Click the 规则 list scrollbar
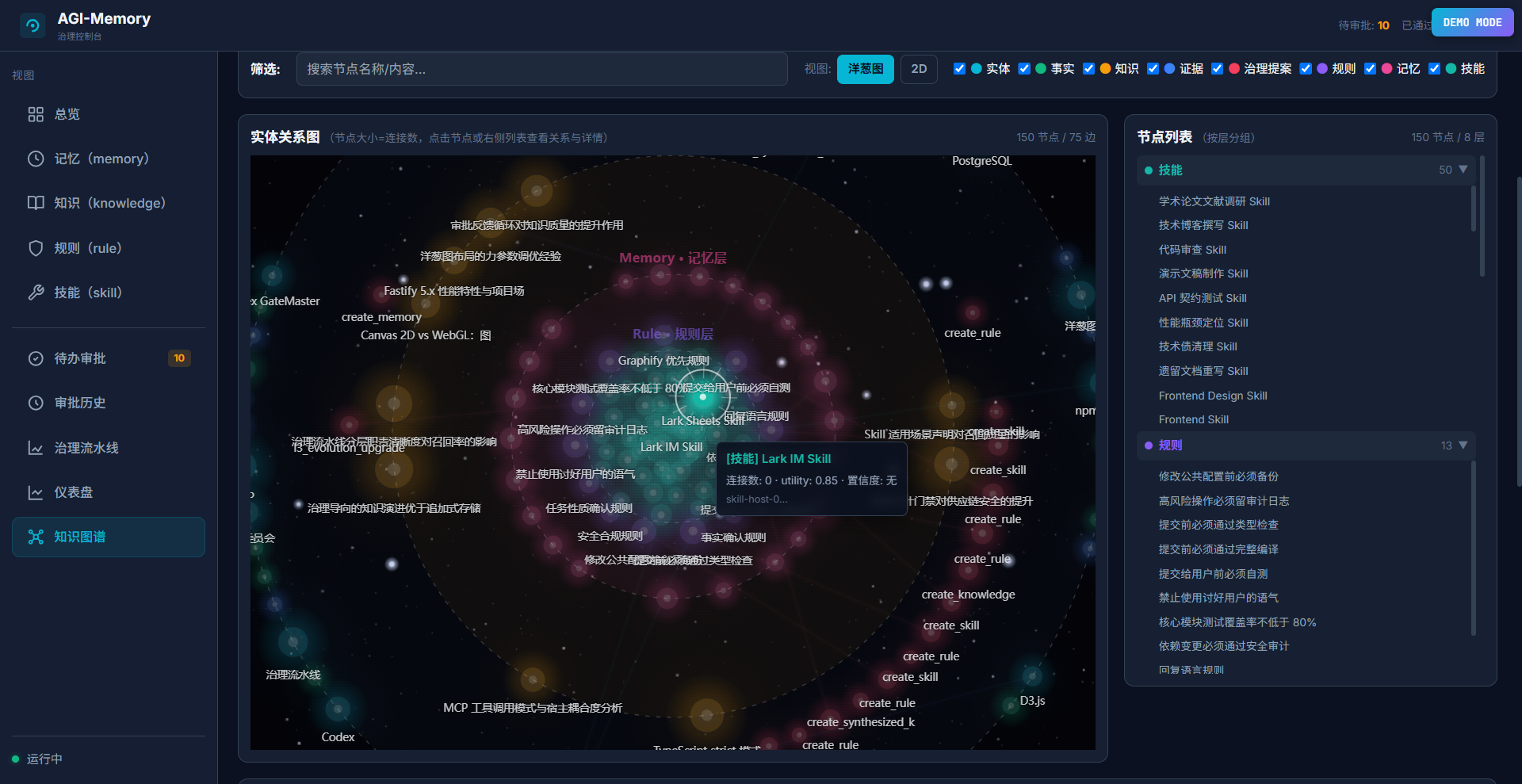Image resolution: width=1522 pixels, height=784 pixels. click(x=1474, y=549)
